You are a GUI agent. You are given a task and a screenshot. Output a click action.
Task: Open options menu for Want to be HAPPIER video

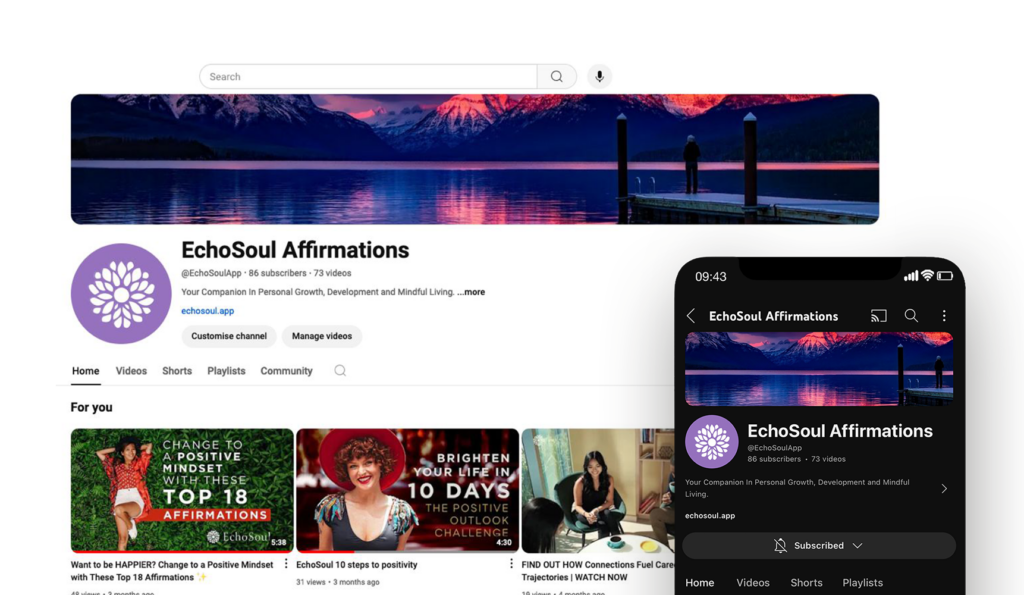point(286,564)
